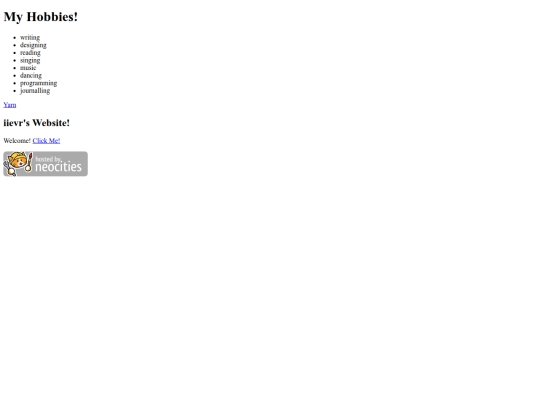Open the hosted by Neocities badge
This screenshot has width=540, height=405.
pos(45,164)
